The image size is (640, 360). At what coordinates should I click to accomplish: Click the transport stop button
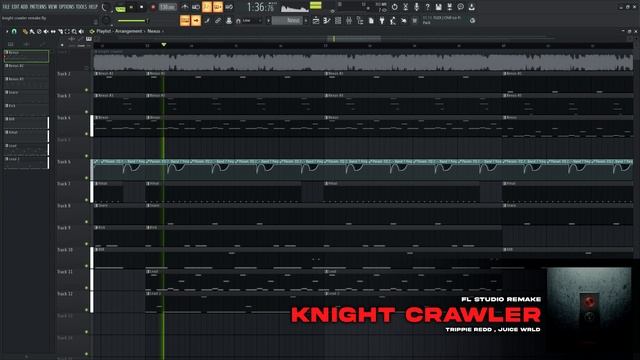click(x=142, y=7)
